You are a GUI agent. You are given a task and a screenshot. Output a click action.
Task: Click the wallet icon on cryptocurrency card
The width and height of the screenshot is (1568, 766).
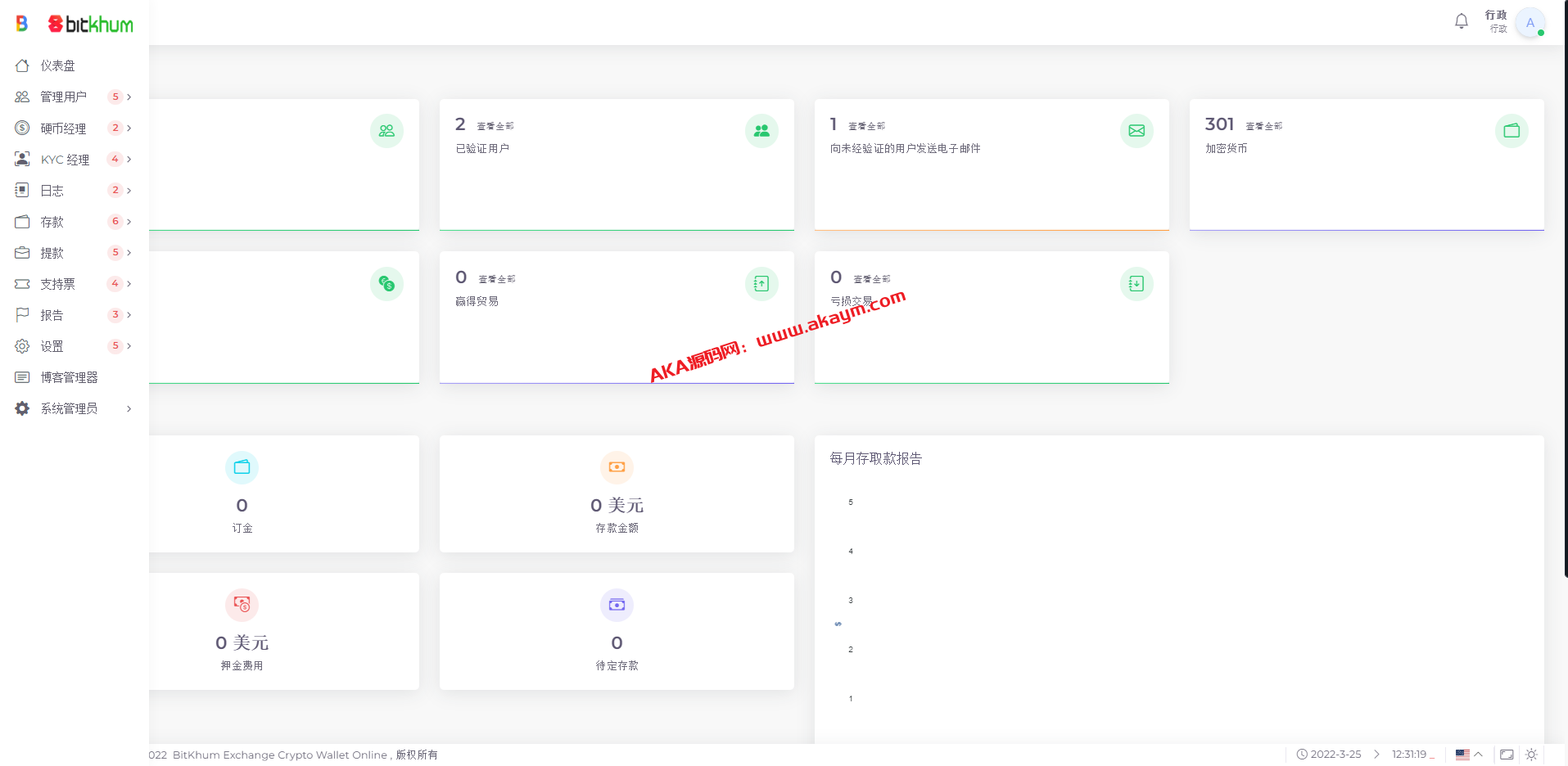pos(1512,131)
